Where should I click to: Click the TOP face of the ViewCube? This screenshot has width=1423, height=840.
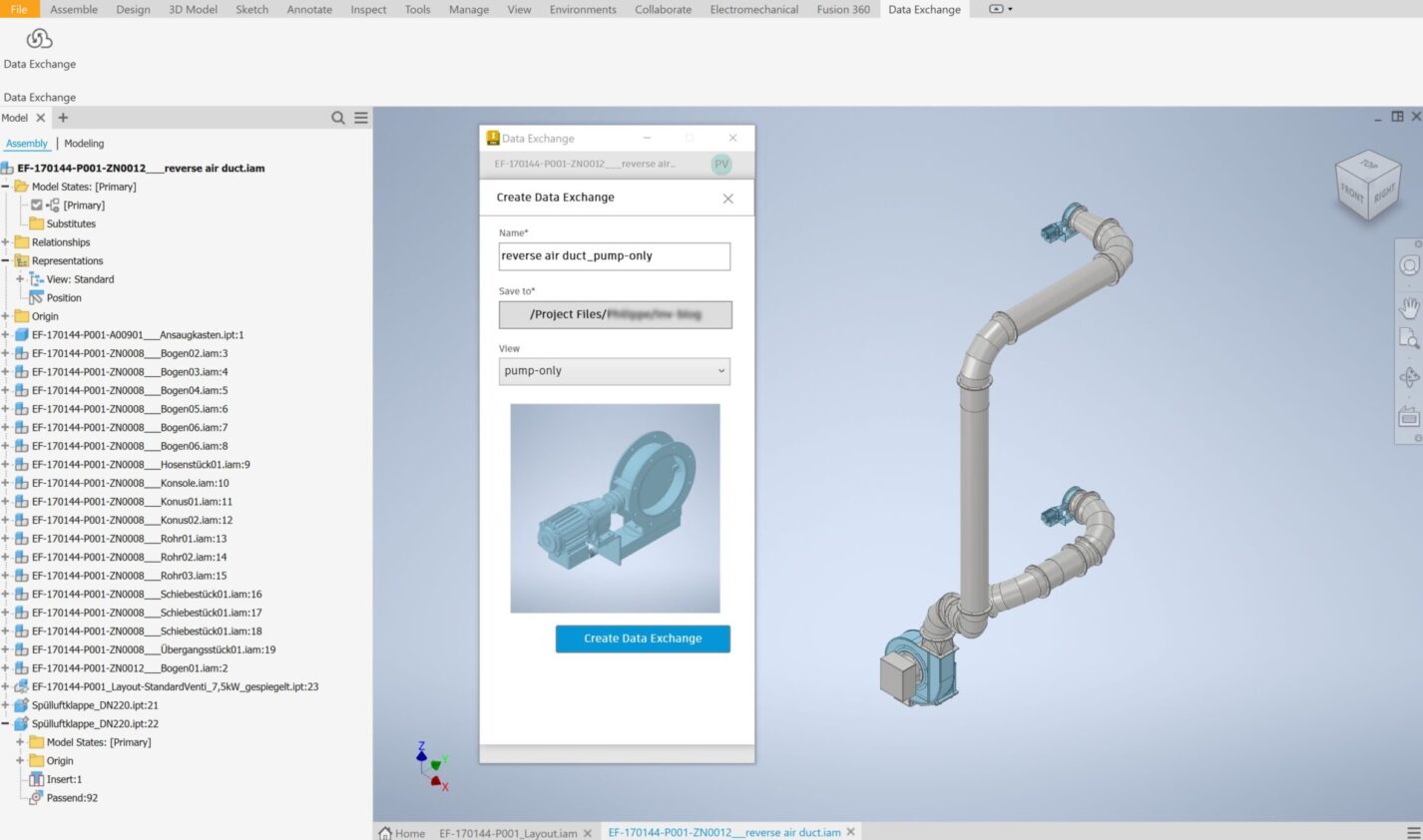pos(1369,165)
